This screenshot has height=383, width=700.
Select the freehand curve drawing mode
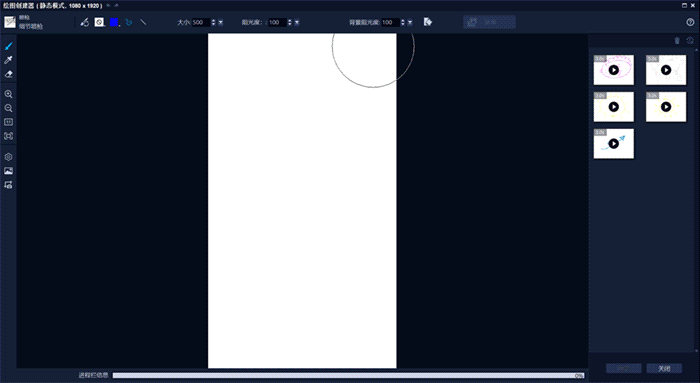(129, 22)
